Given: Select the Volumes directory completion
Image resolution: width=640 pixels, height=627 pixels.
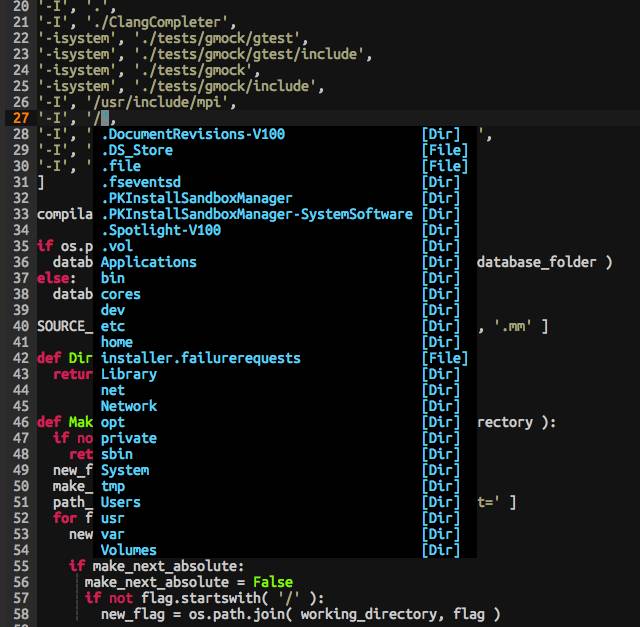Looking at the screenshot, I should point(284,550).
